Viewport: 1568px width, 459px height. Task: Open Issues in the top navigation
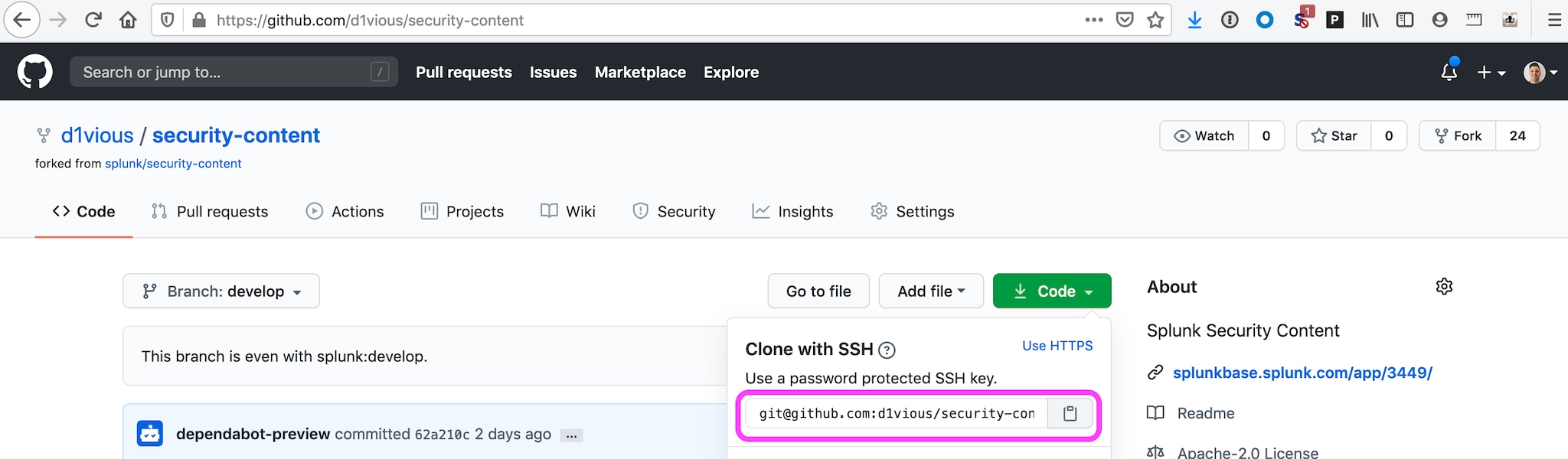[553, 72]
